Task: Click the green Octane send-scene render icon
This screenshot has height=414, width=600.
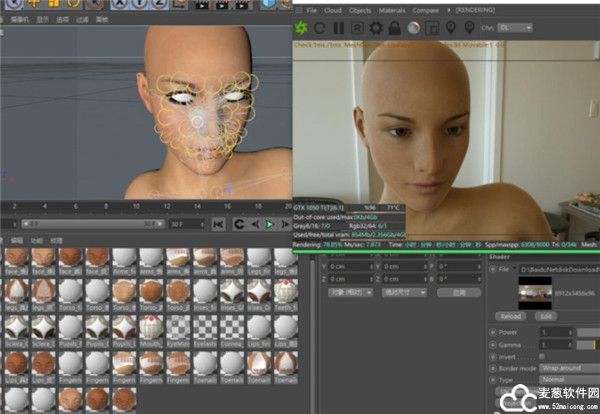Action: pyautogui.click(x=303, y=27)
